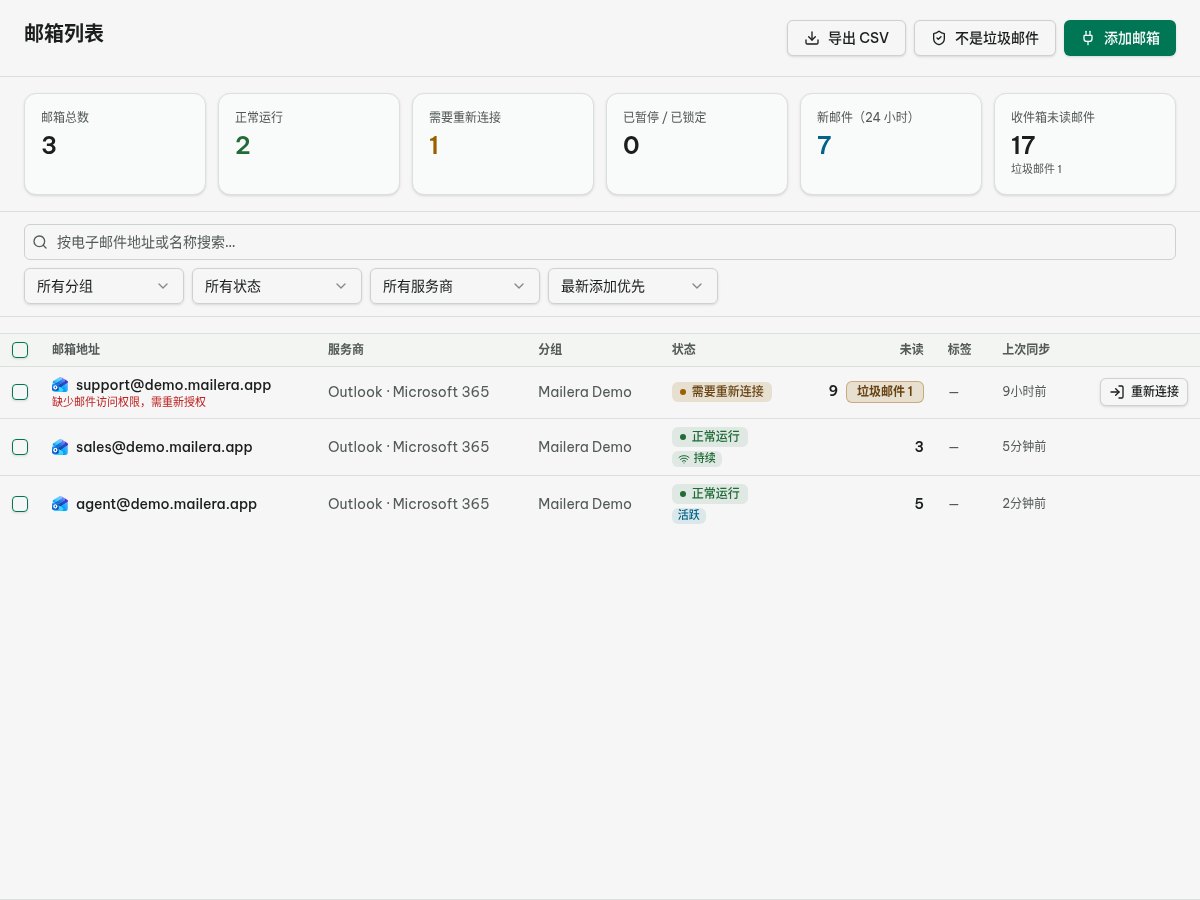Click the 需要重新连接 status badge in support row
This screenshot has width=1200, height=900.
722,392
